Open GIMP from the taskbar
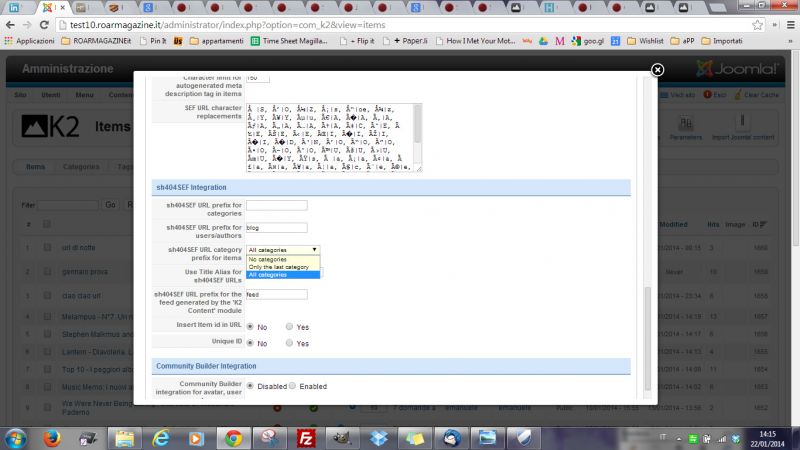 341,438
